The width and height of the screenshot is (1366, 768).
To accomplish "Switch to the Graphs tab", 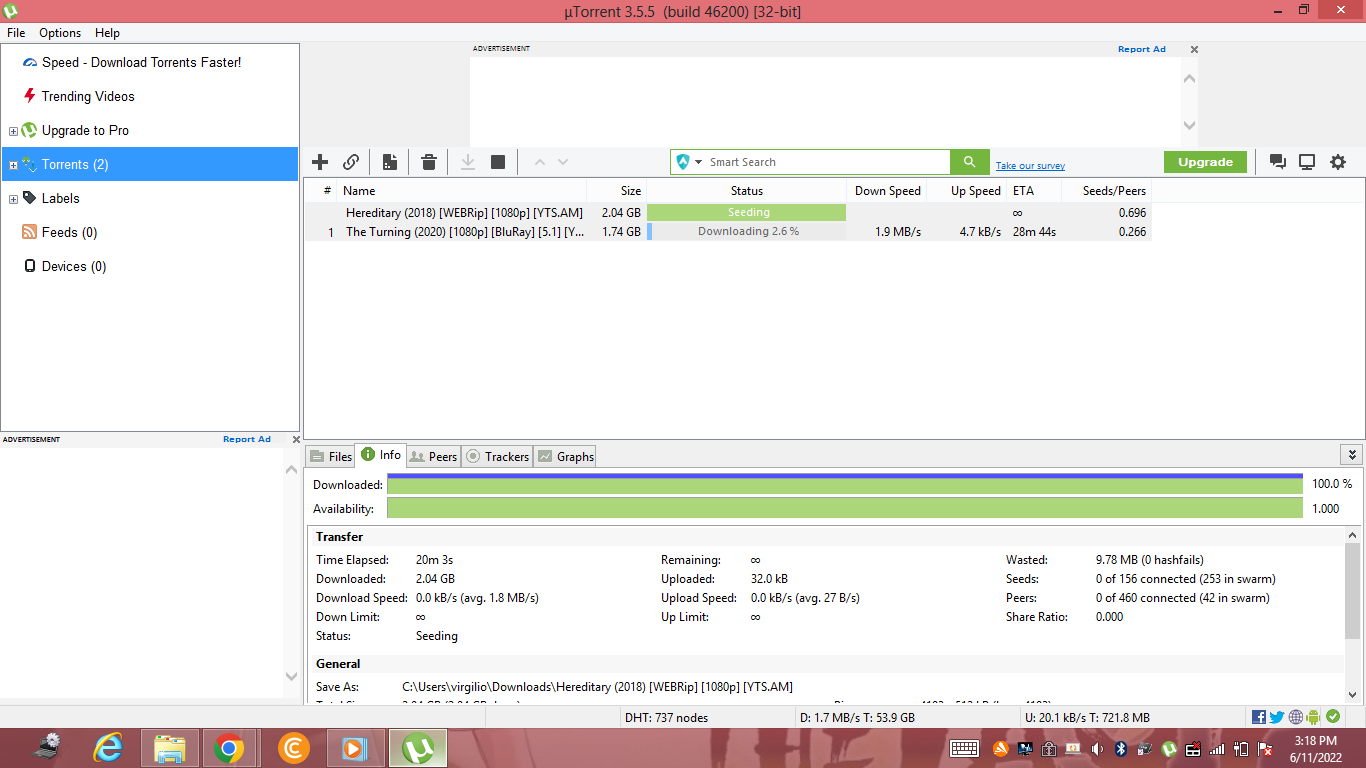I will coord(565,456).
